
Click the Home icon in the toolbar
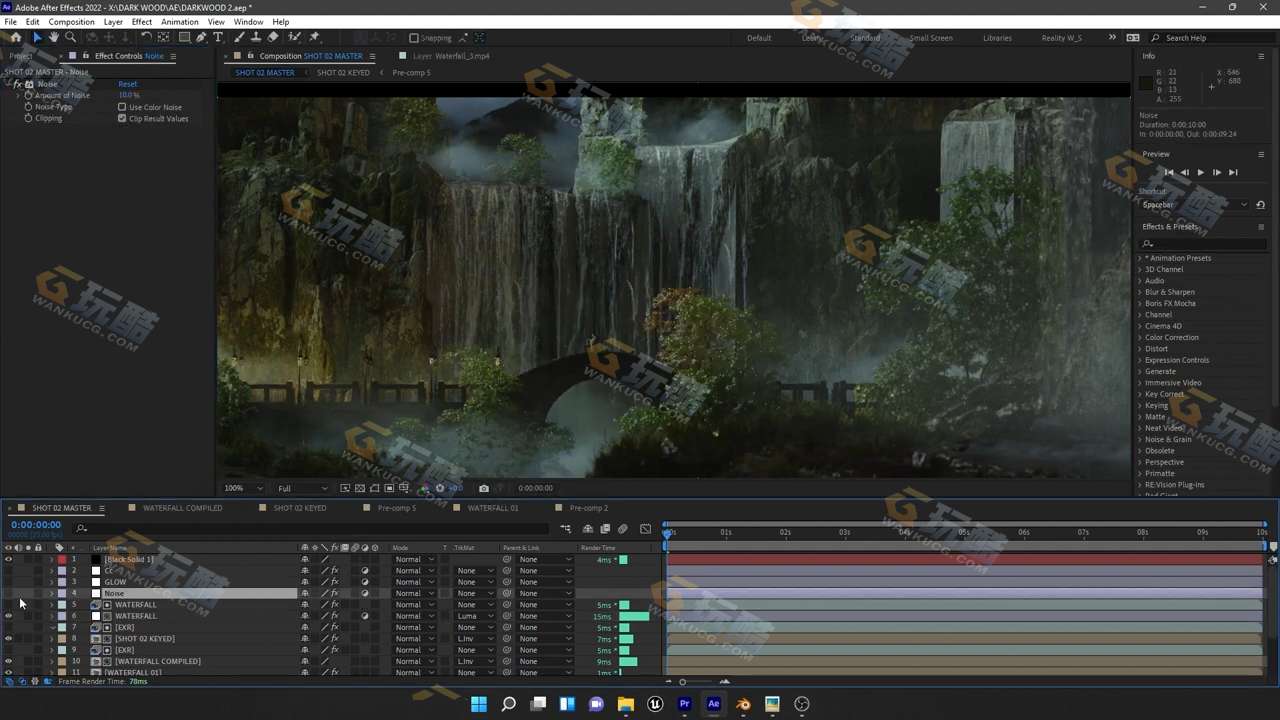coord(16,38)
